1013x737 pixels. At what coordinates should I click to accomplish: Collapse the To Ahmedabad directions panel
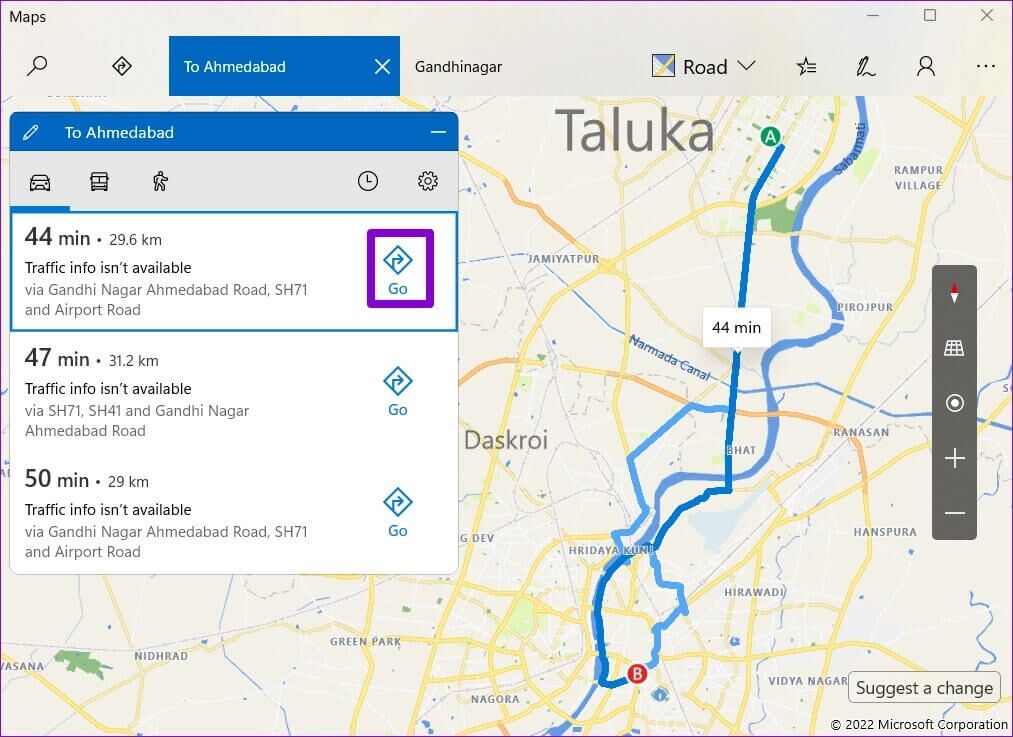click(x=438, y=132)
